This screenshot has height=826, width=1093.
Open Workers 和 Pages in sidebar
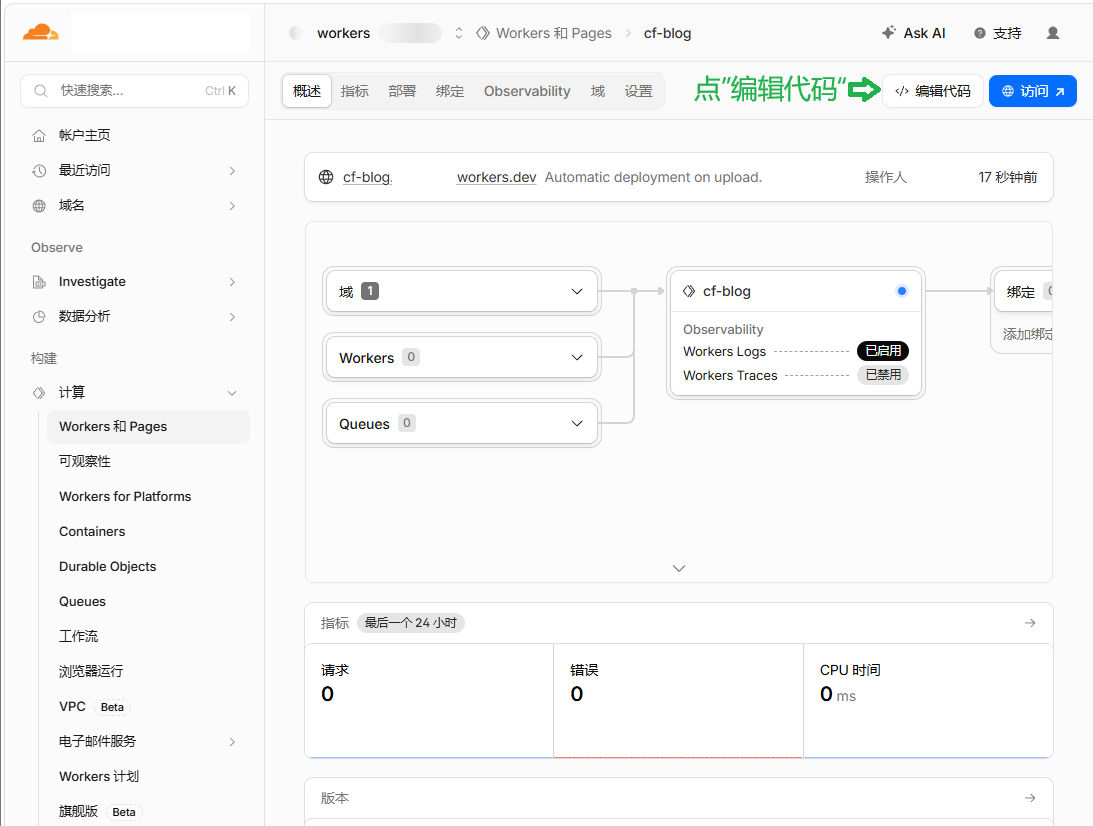point(148,427)
